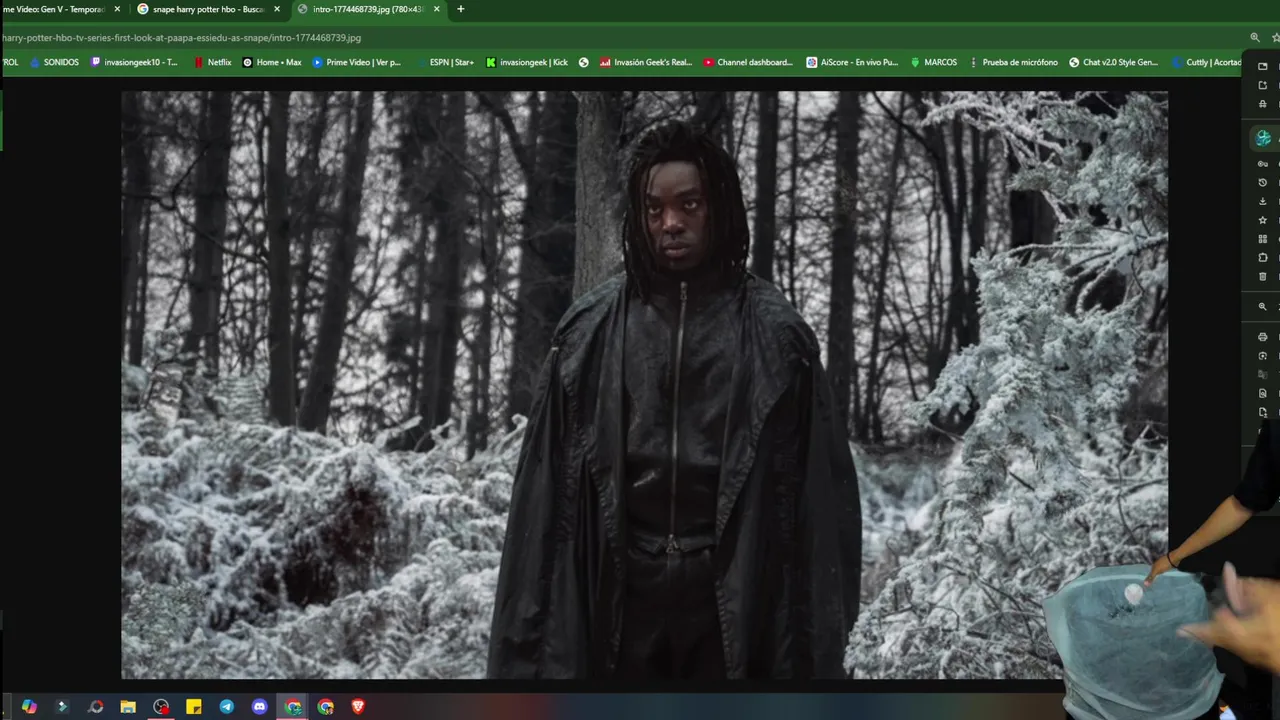Close the snape harry potter hbo tab

tap(277, 9)
